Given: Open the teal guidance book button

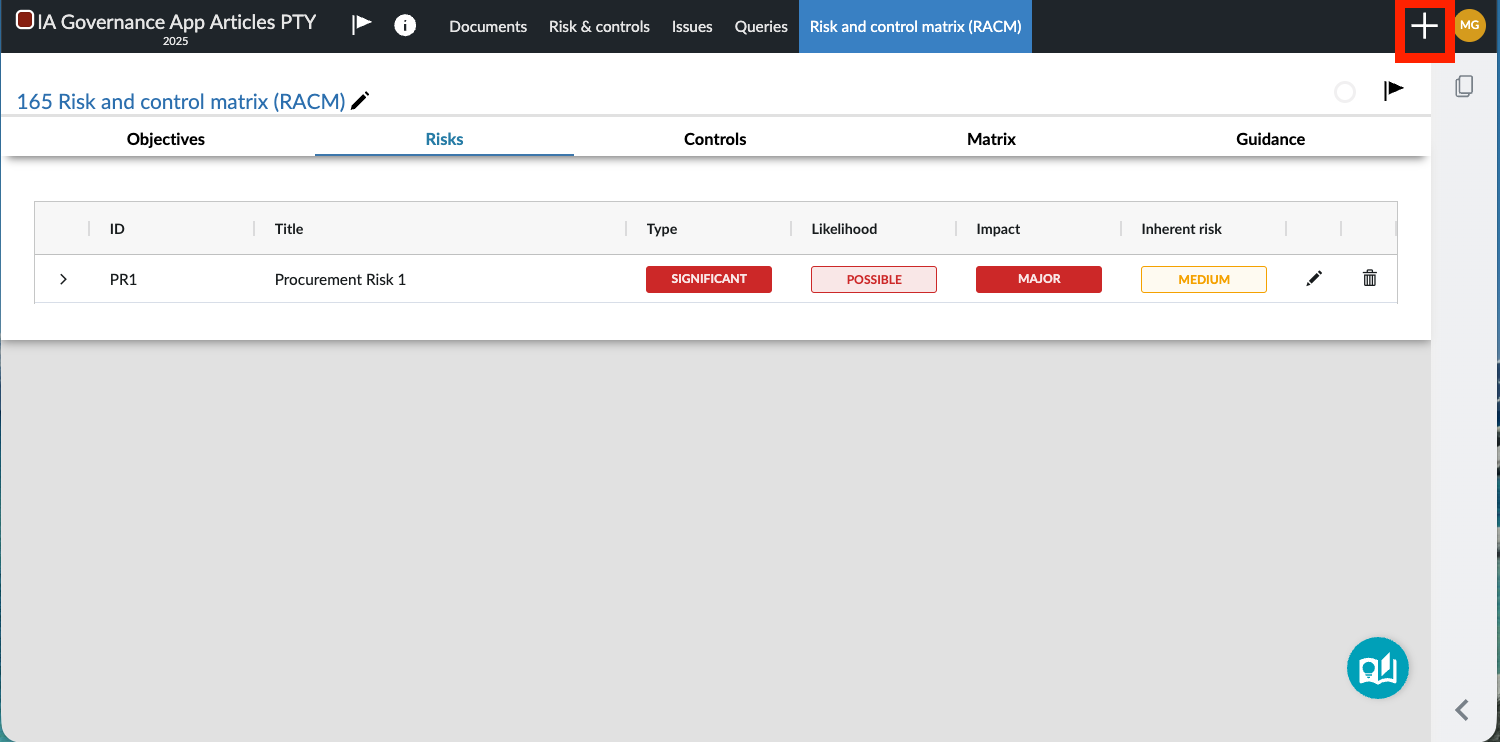Looking at the screenshot, I should [1377, 668].
